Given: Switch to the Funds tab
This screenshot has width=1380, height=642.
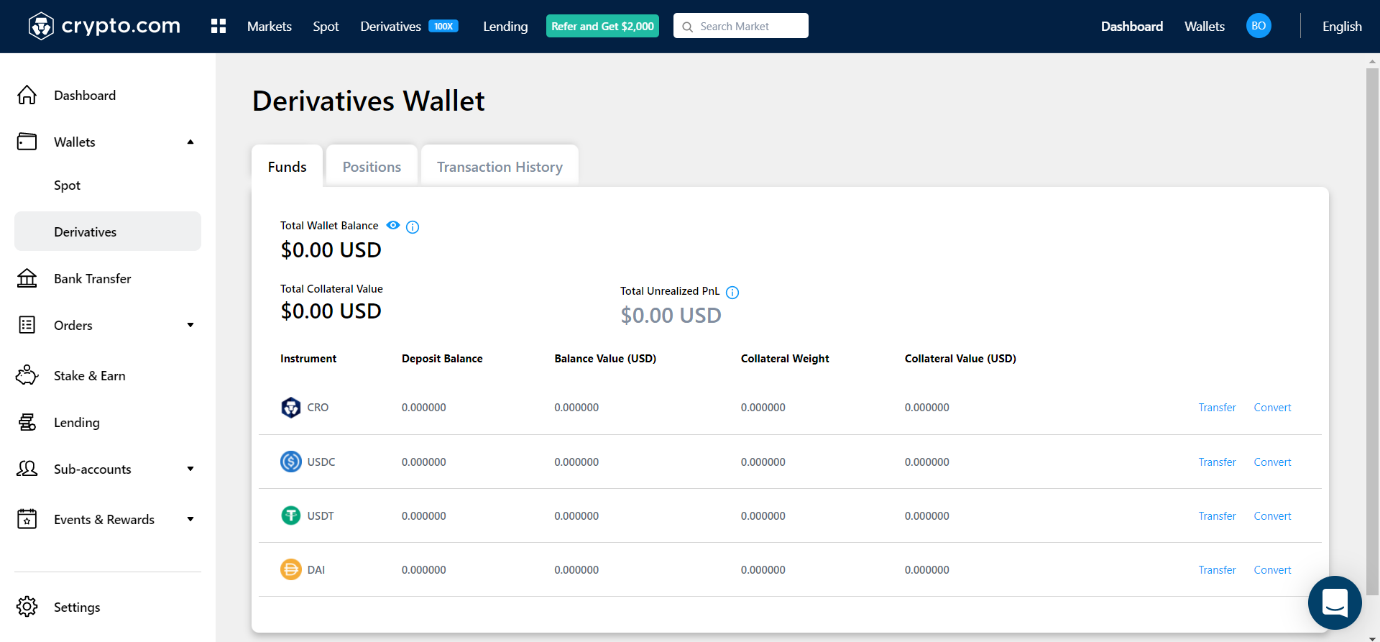Looking at the screenshot, I should pyautogui.click(x=287, y=166).
